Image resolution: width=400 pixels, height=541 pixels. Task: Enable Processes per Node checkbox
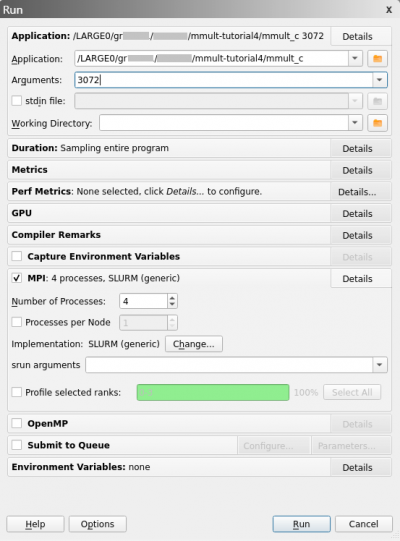click(x=17, y=322)
